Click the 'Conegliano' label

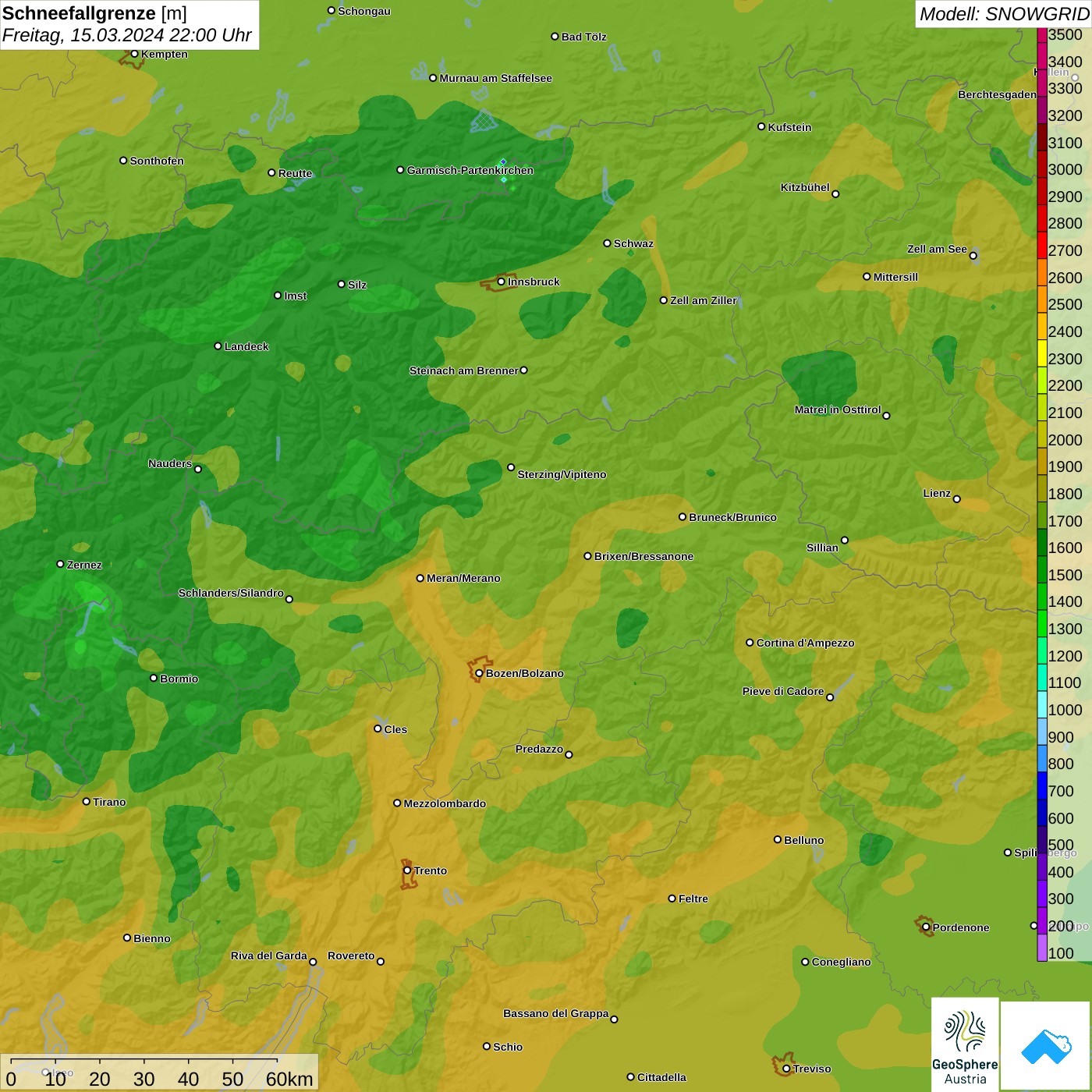841,962
